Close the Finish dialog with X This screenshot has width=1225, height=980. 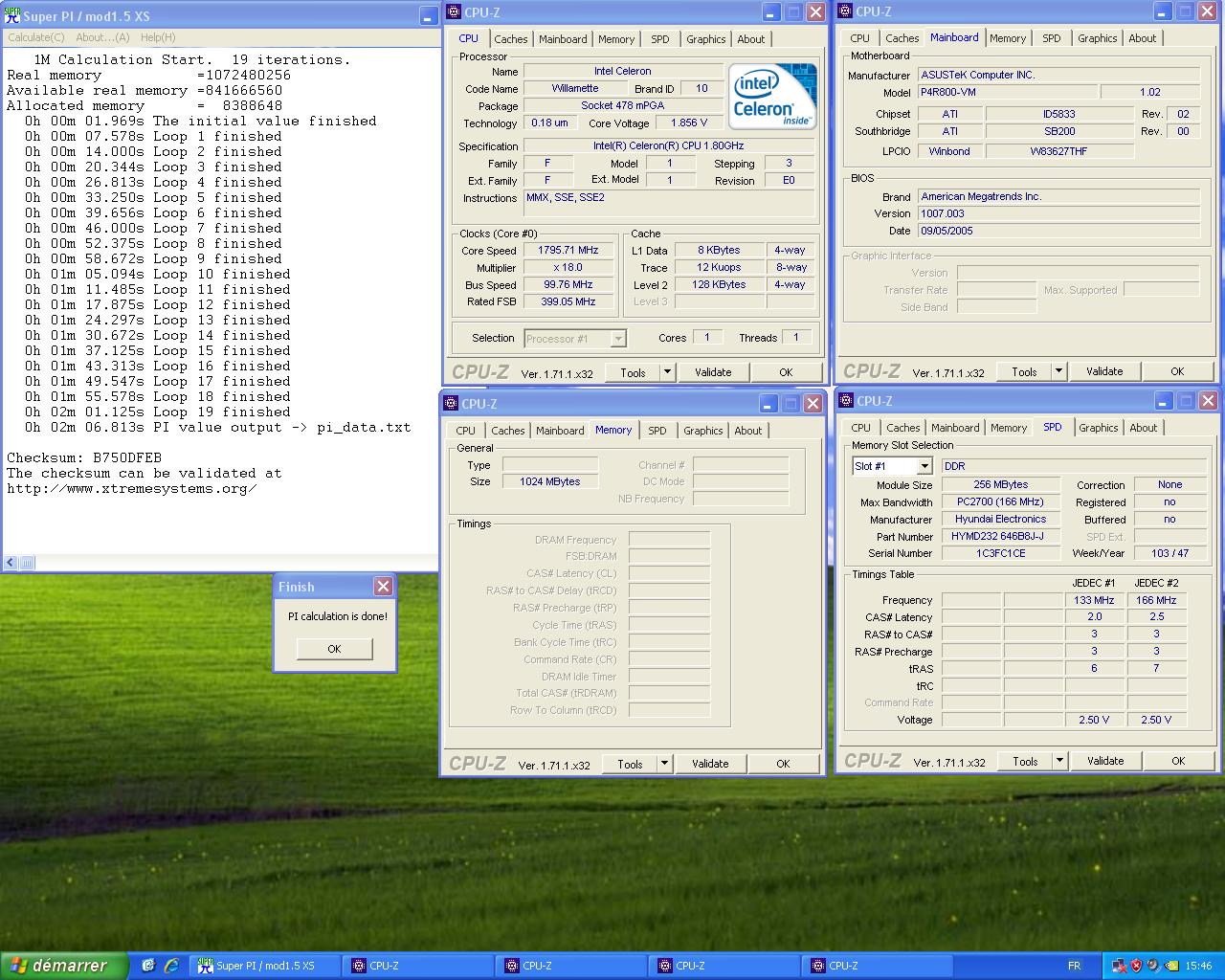[x=383, y=587]
